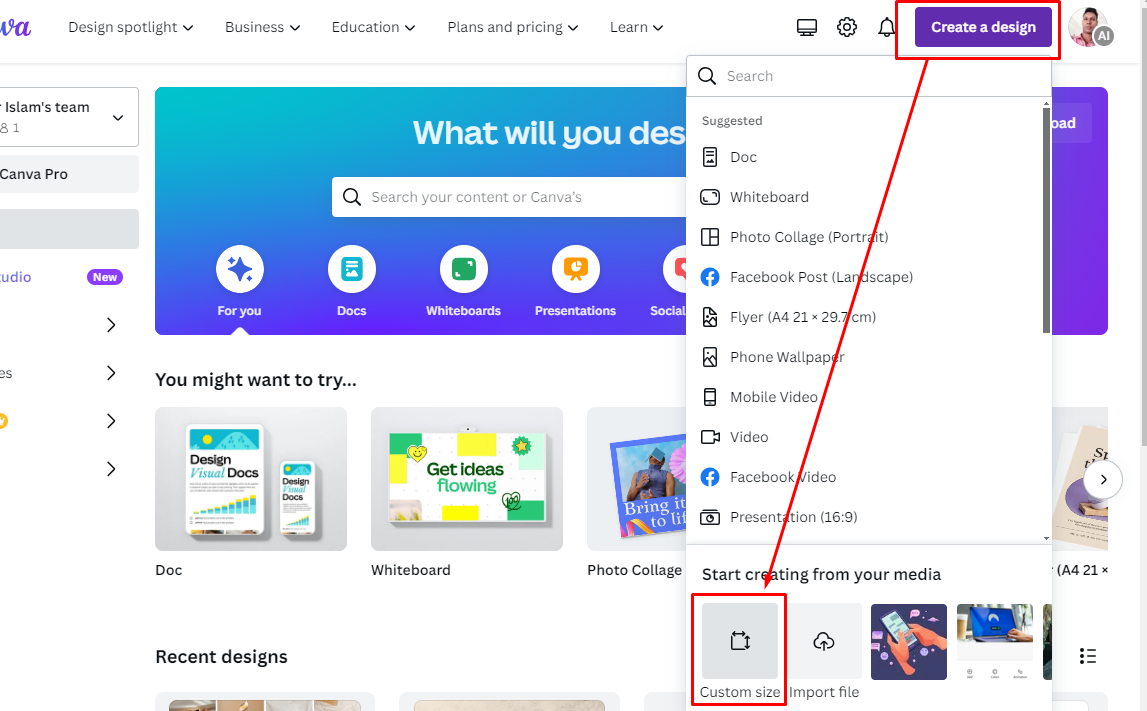Viewport: 1147px width, 711px height.
Task: Select the Presentations category icon
Action: click(576, 269)
